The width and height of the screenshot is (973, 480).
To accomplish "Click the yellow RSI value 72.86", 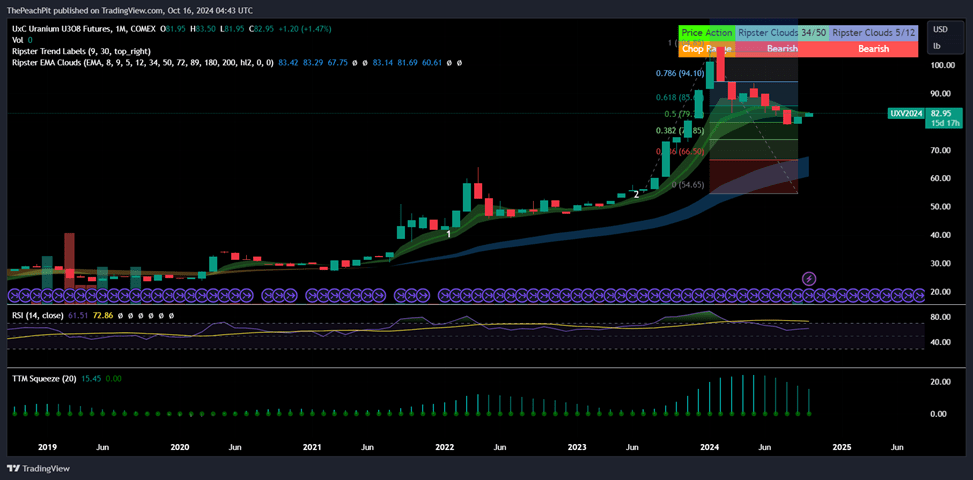I will point(101,316).
